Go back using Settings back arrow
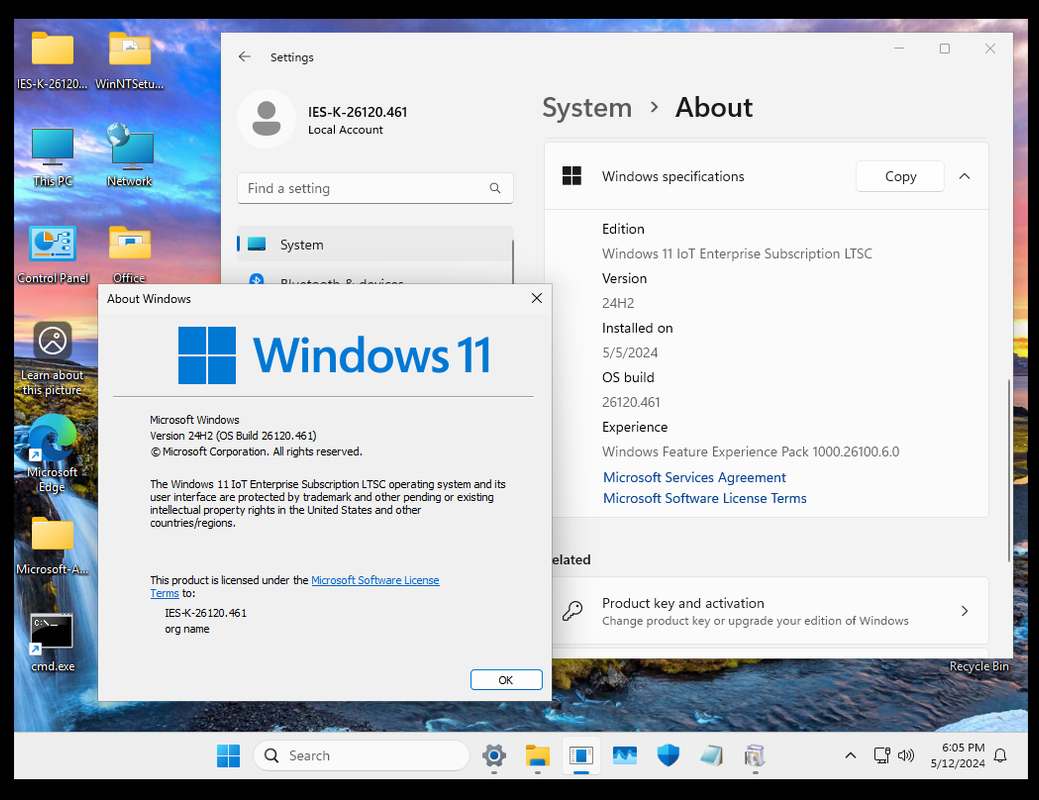 pyautogui.click(x=245, y=57)
